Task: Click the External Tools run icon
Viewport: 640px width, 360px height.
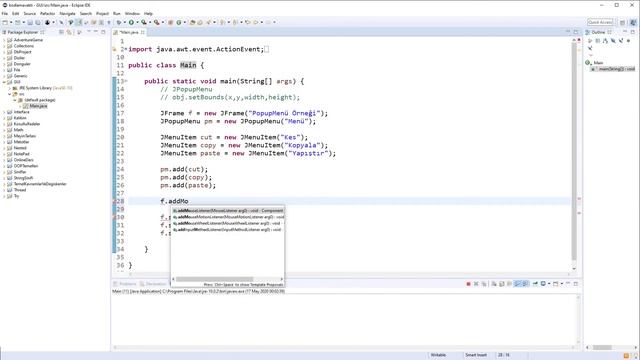Action: click(157, 22)
